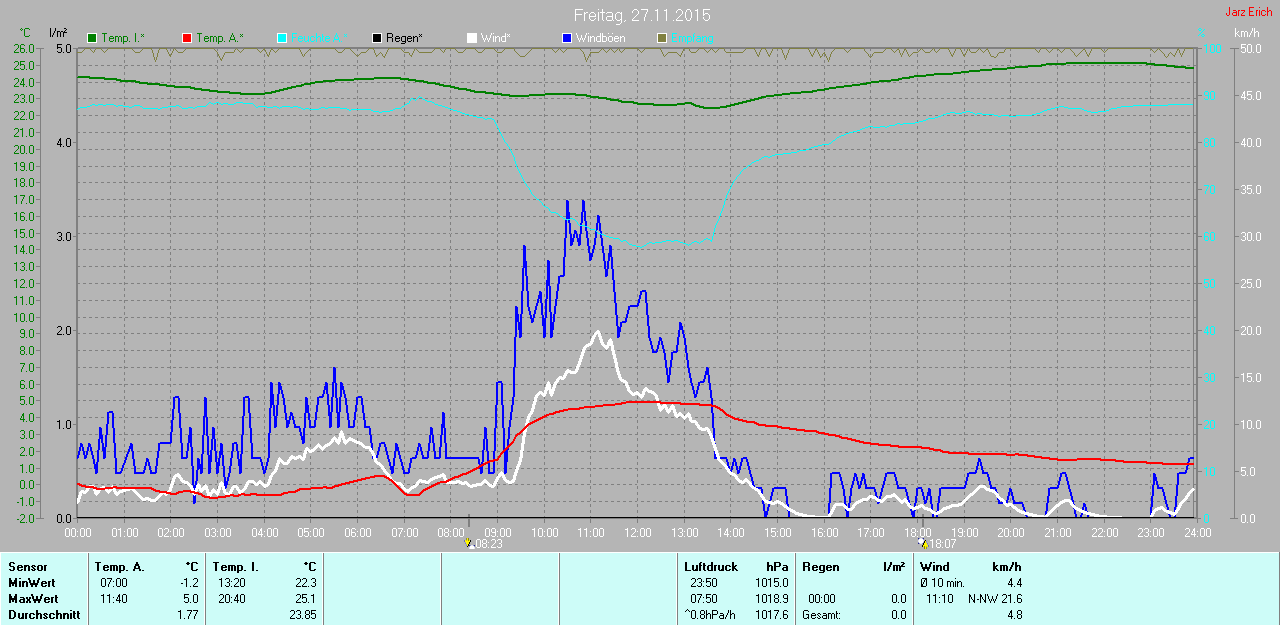Click the date title Freitag, 27.11.2015

[642, 16]
